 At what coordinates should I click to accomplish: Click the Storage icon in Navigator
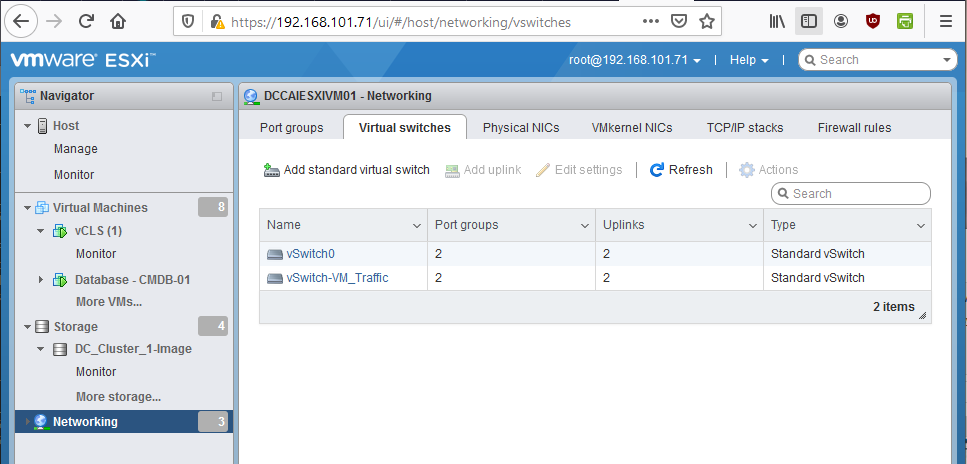click(43, 326)
